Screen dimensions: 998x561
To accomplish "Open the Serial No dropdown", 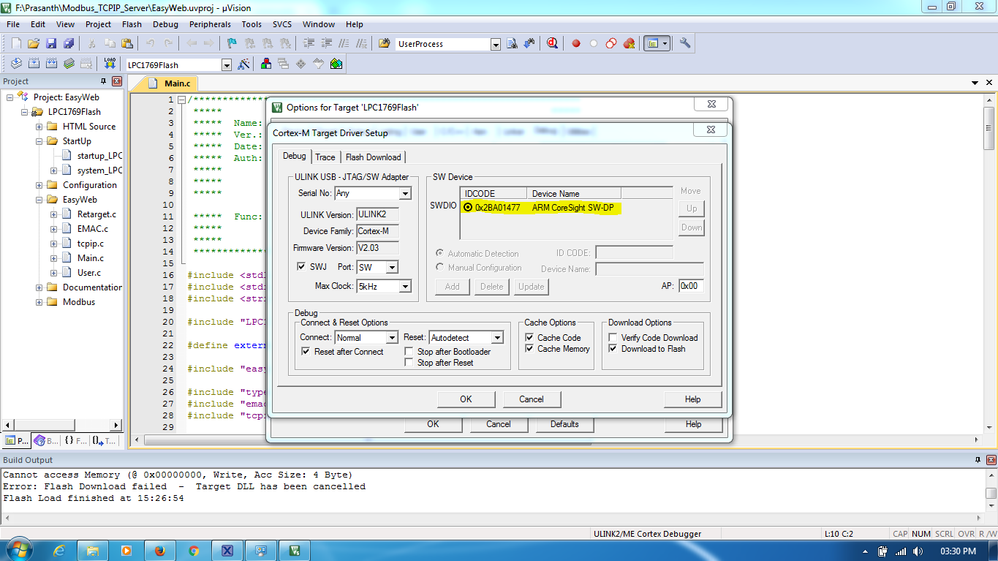I will point(405,193).
